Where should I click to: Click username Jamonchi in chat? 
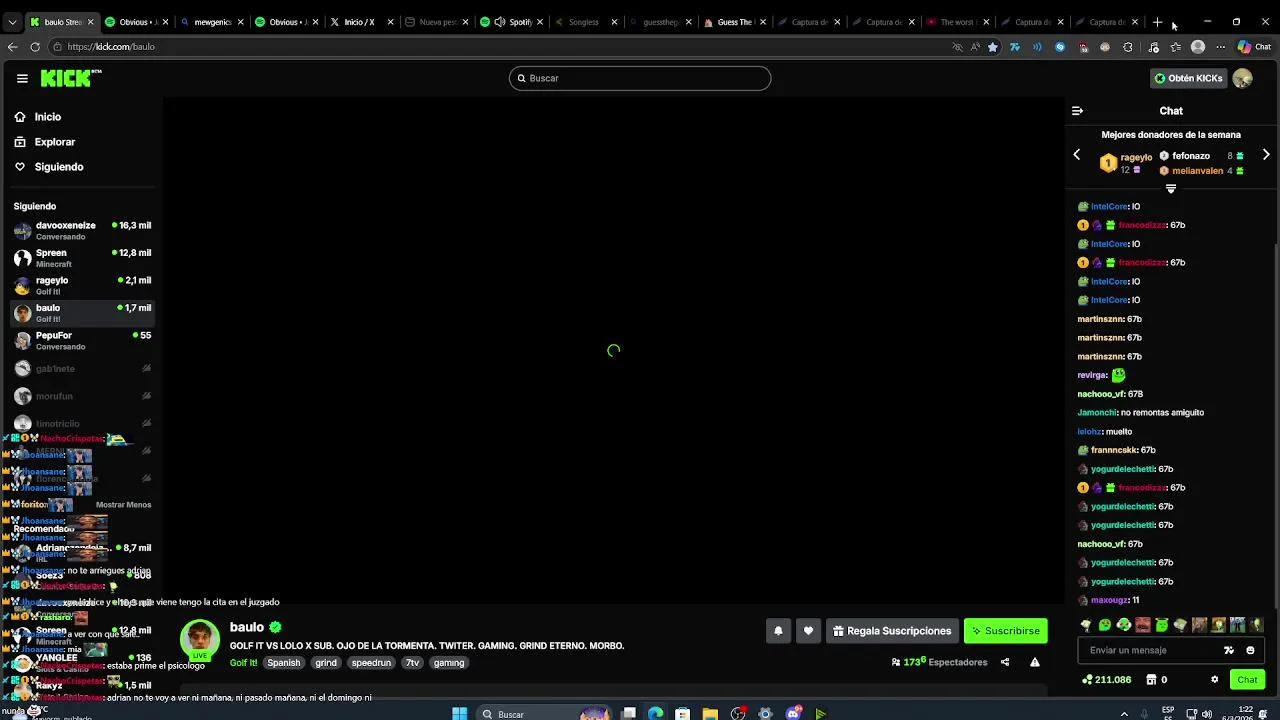pyautogui.click(x=1097, y=413)
